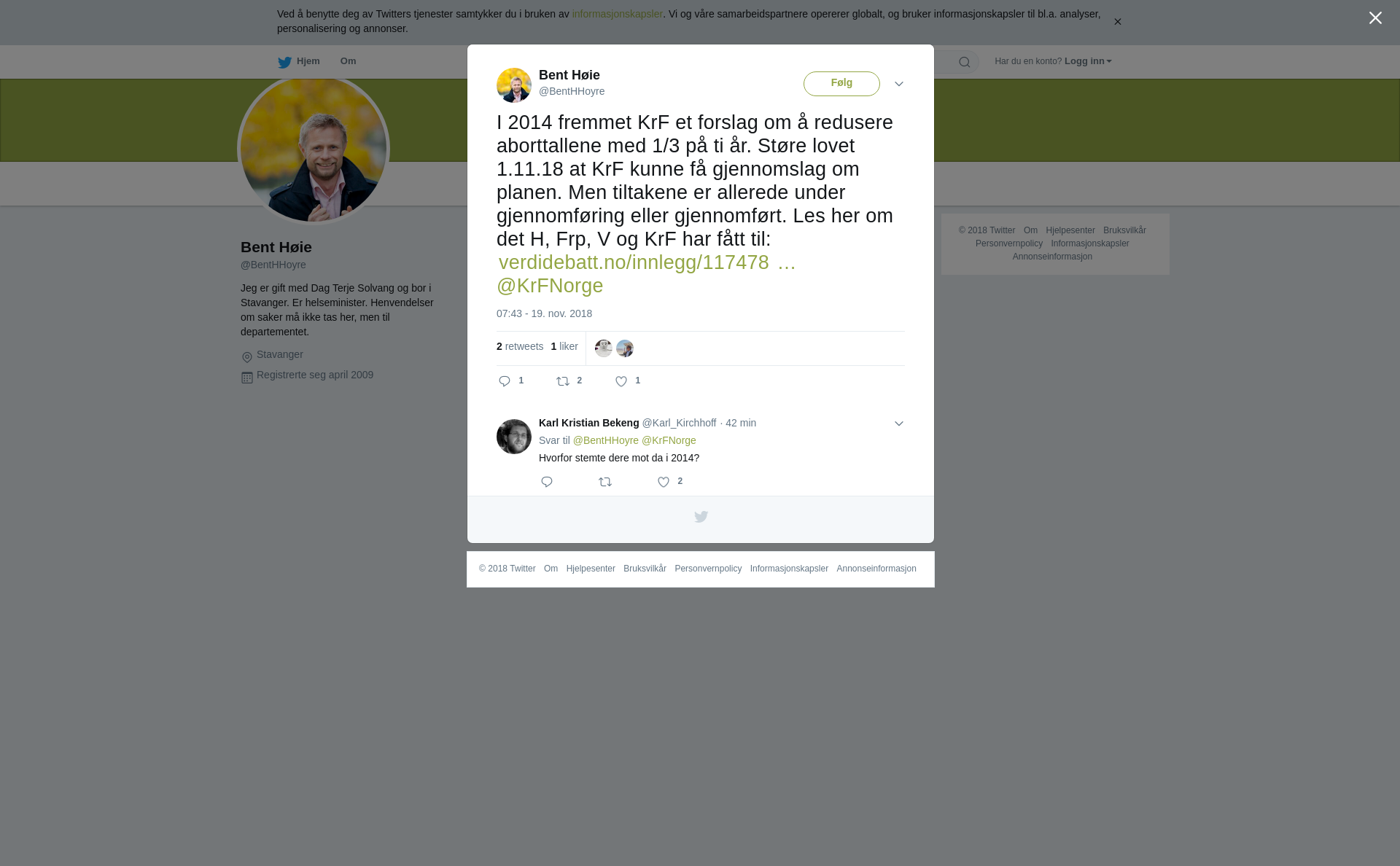The image size is (1400, 866).
Task: Go to Hjem in top navigation
Action: 299,61
